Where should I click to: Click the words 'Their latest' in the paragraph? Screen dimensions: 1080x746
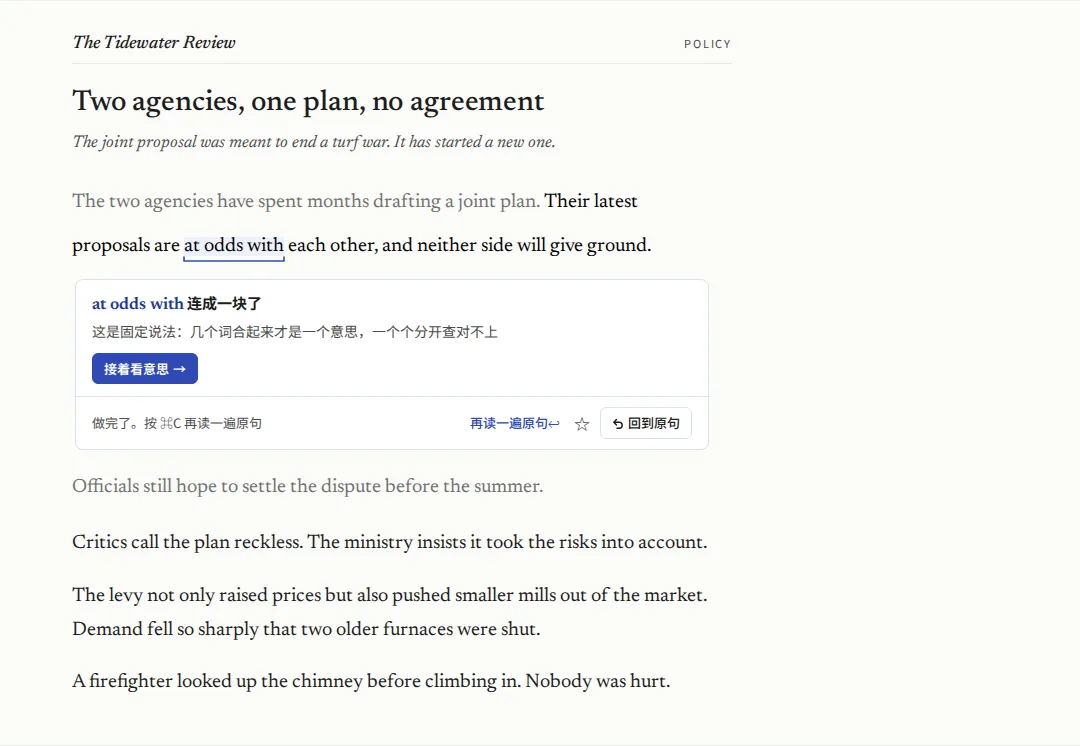coord(591,201)
